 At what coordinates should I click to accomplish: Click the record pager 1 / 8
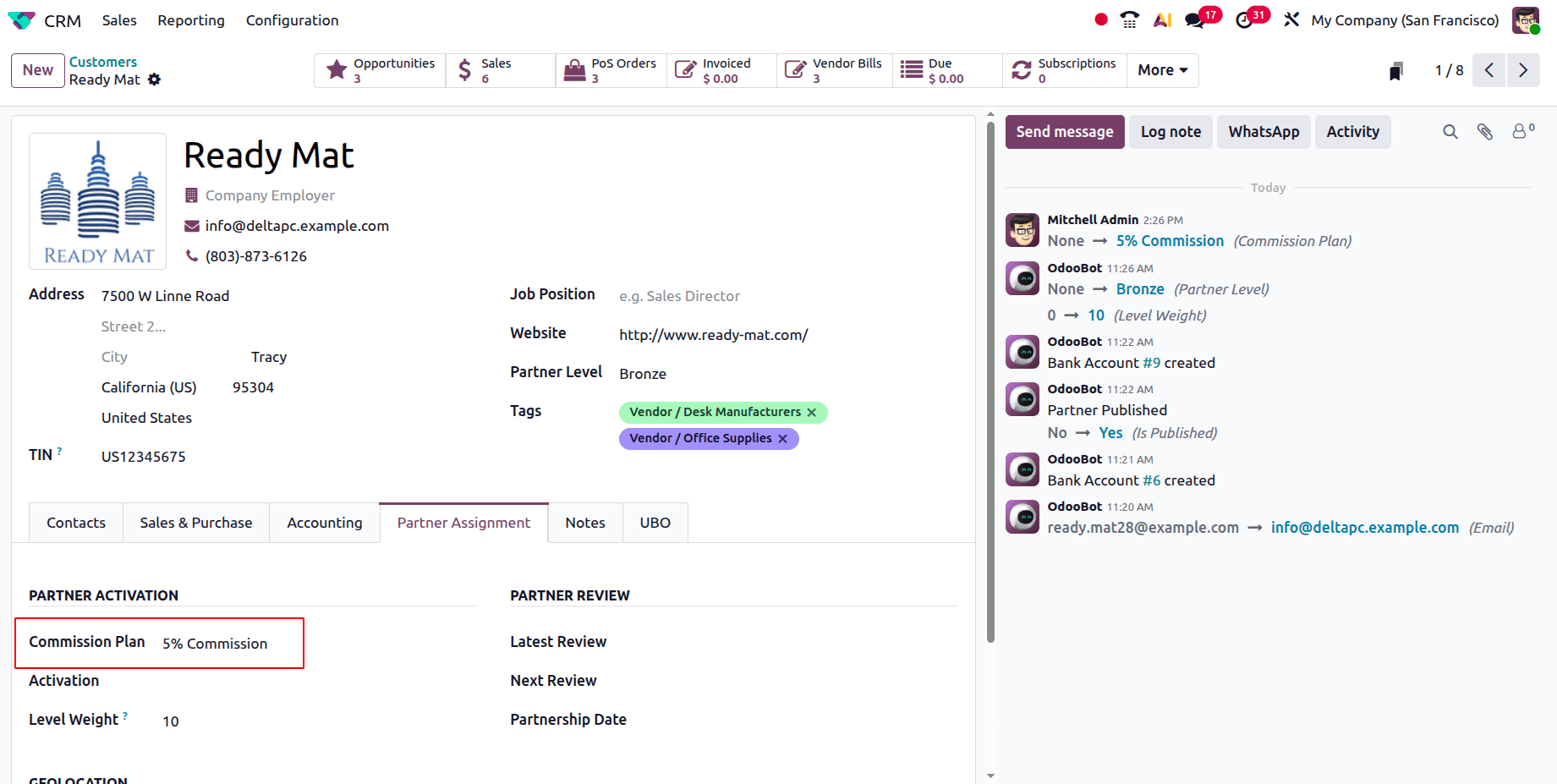coord(1449,70)
